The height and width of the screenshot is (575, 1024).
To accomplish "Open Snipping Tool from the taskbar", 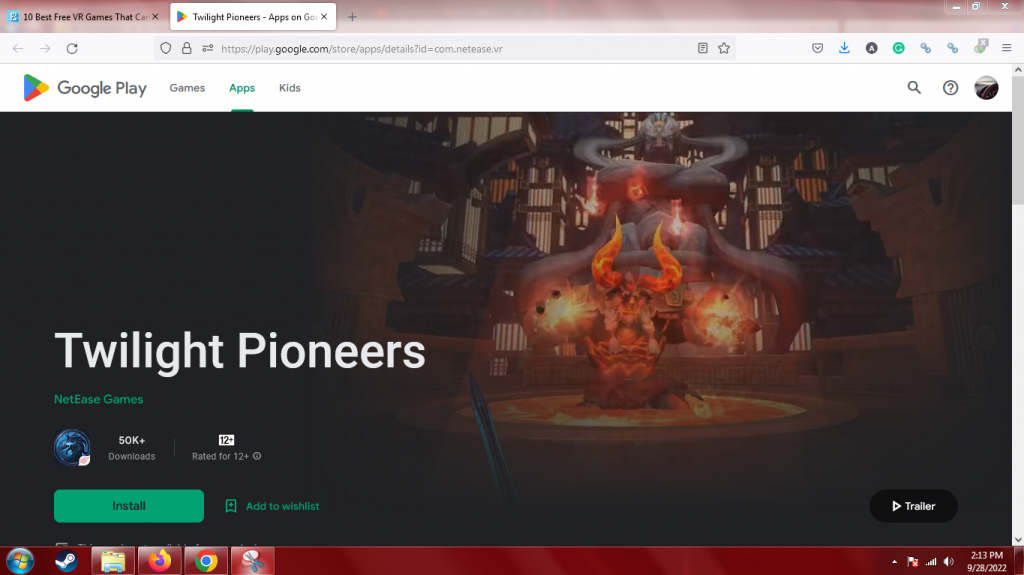I will point(252,561).
